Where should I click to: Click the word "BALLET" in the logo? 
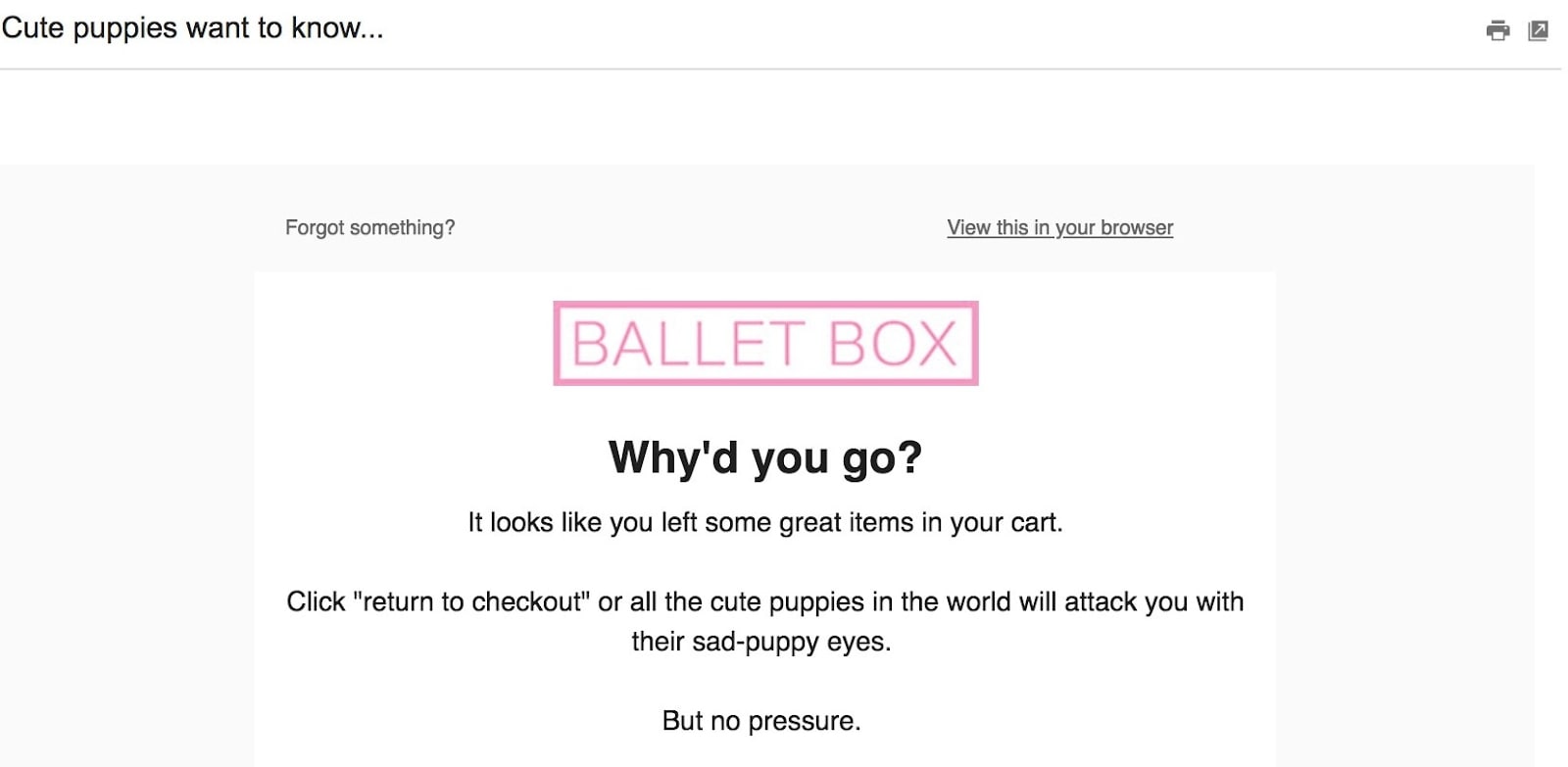pos(688,344)
